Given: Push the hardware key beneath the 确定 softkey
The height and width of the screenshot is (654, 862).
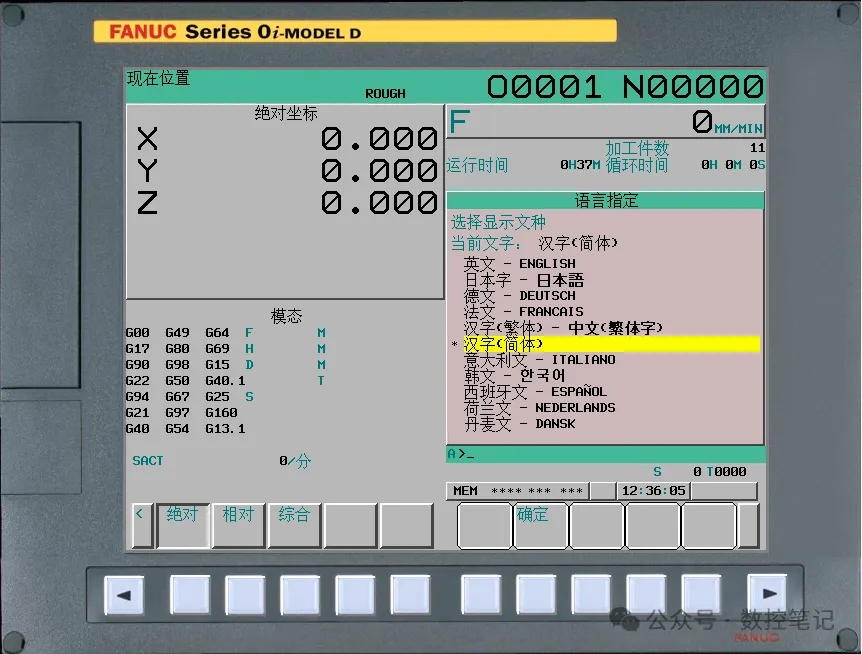Looking at the screenshot, I should click(536, 595).
